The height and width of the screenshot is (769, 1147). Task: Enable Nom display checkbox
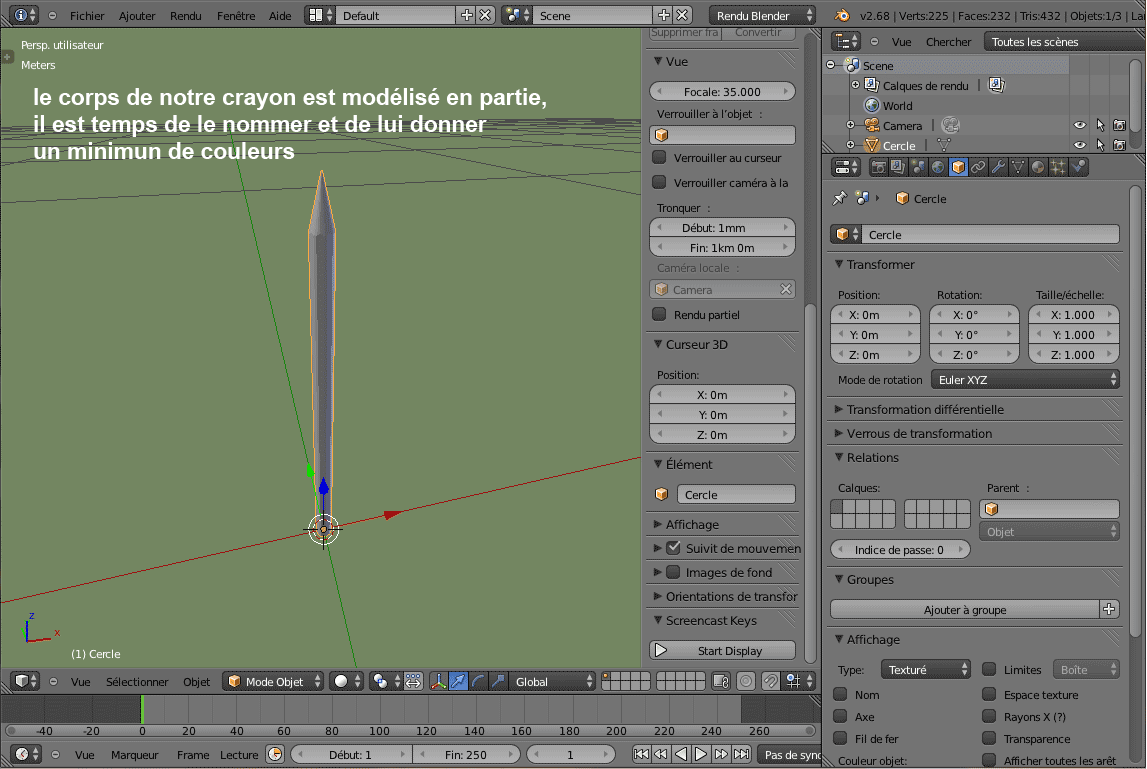click(x=840, y=694)
